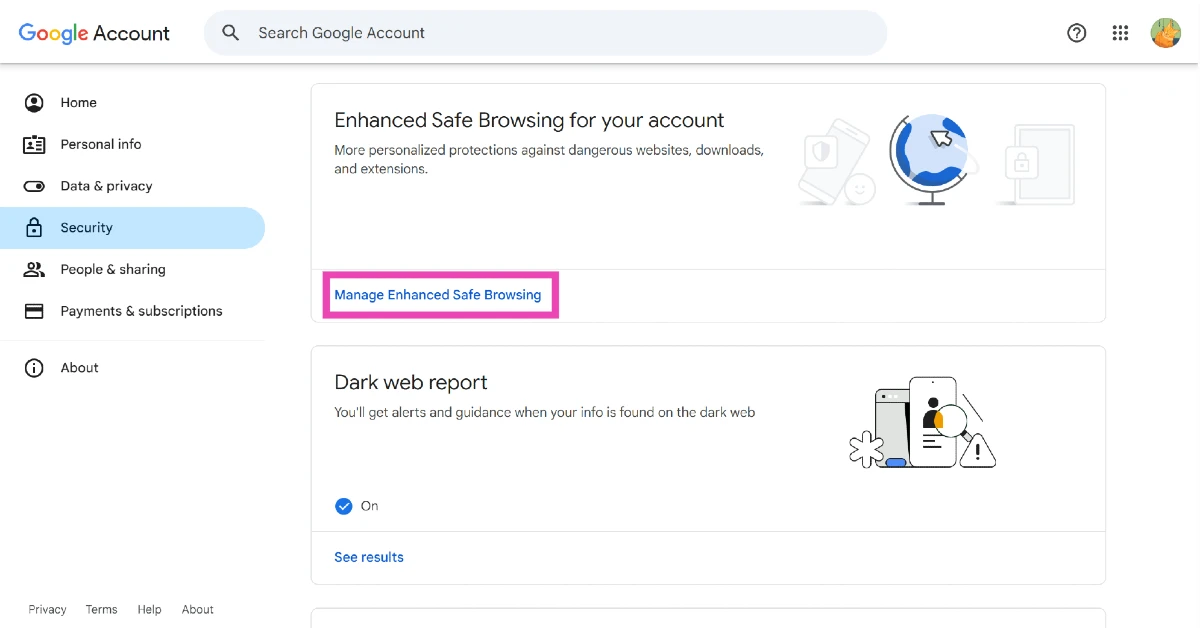
Task: Click See results link
Action: (x=369, y=557)
